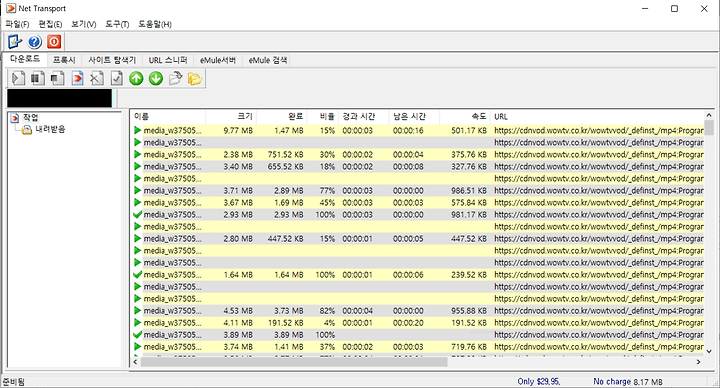Select the 내려받음 tree node

51,129
